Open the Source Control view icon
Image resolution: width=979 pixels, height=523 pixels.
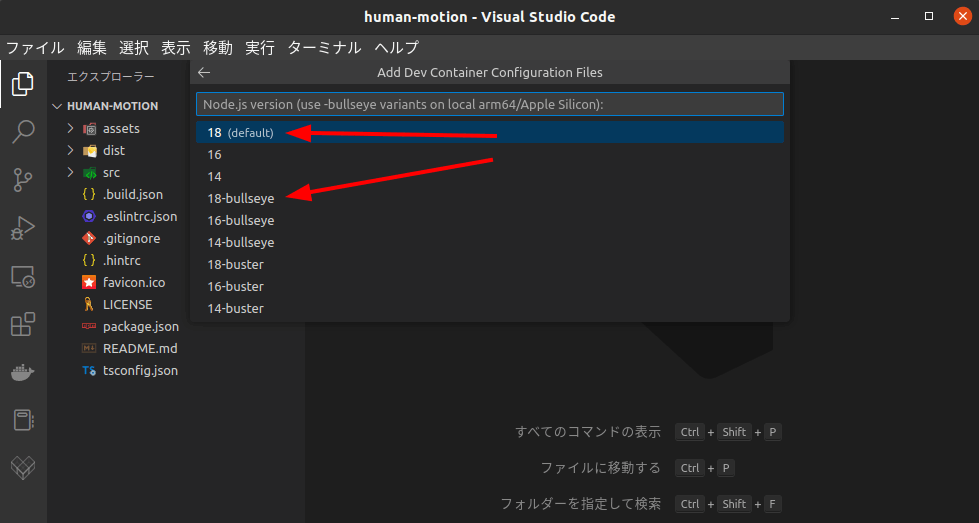tap(23, 180)
